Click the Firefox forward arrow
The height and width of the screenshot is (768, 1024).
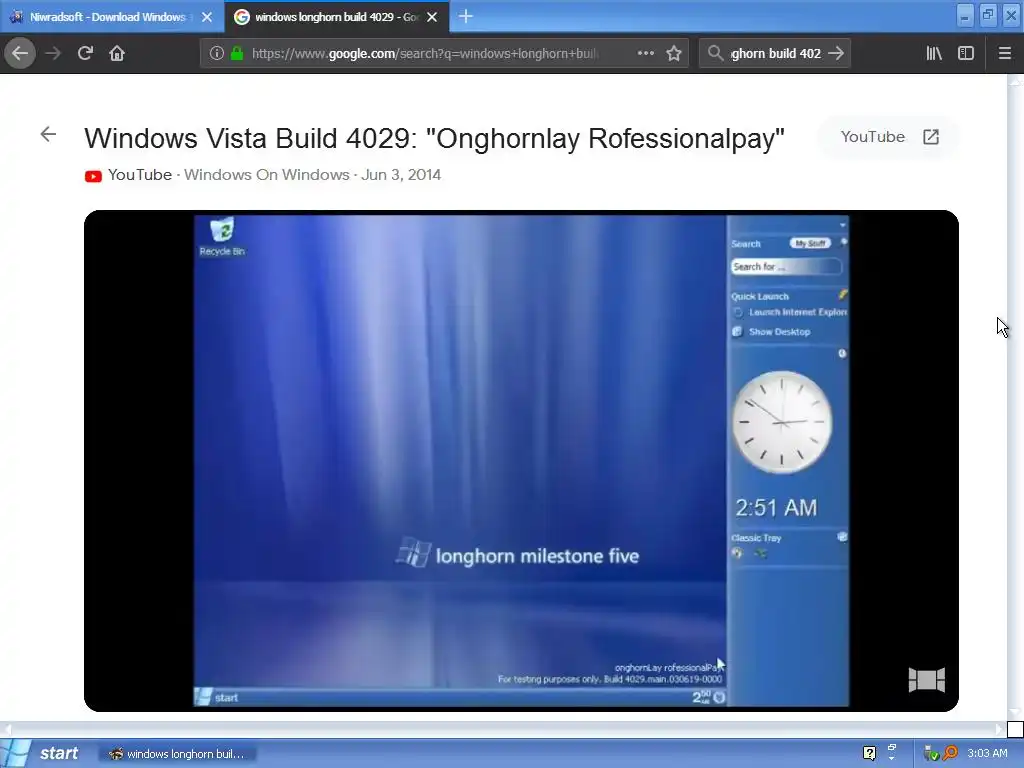[x=53, y=54]
